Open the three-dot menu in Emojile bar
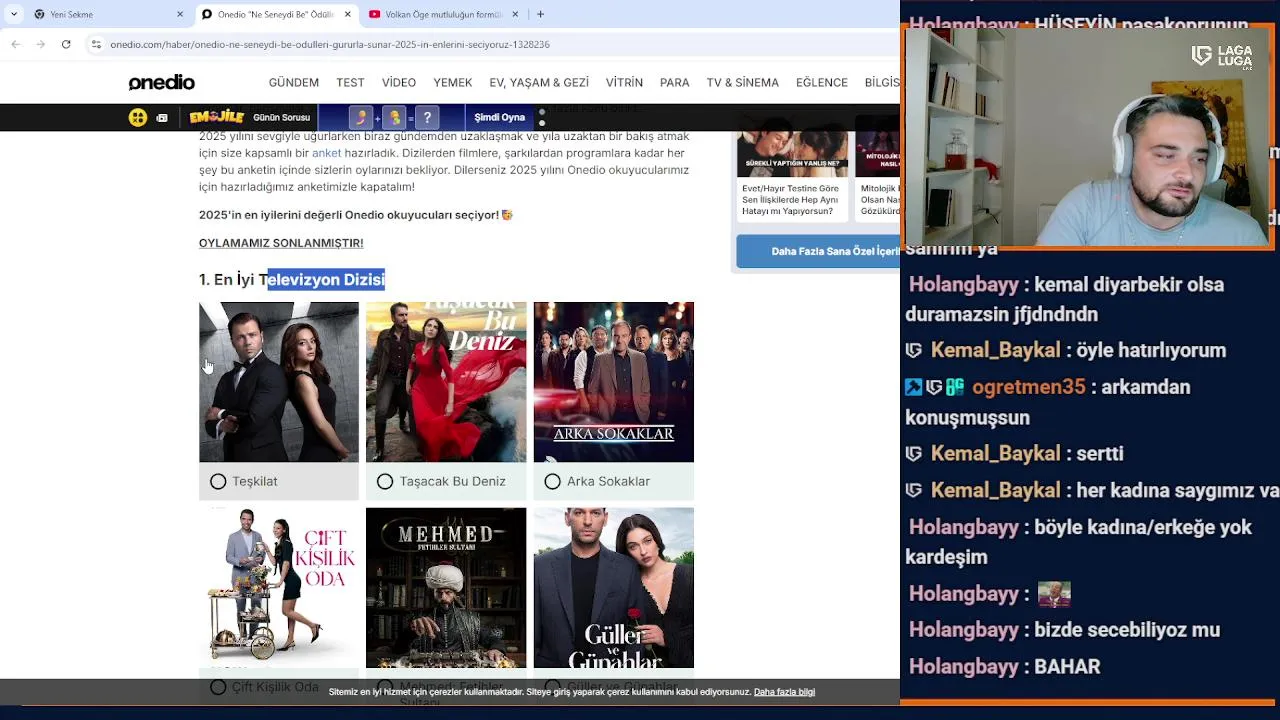The width and height of the screenshot is (1280, 720). click(542, 117)
